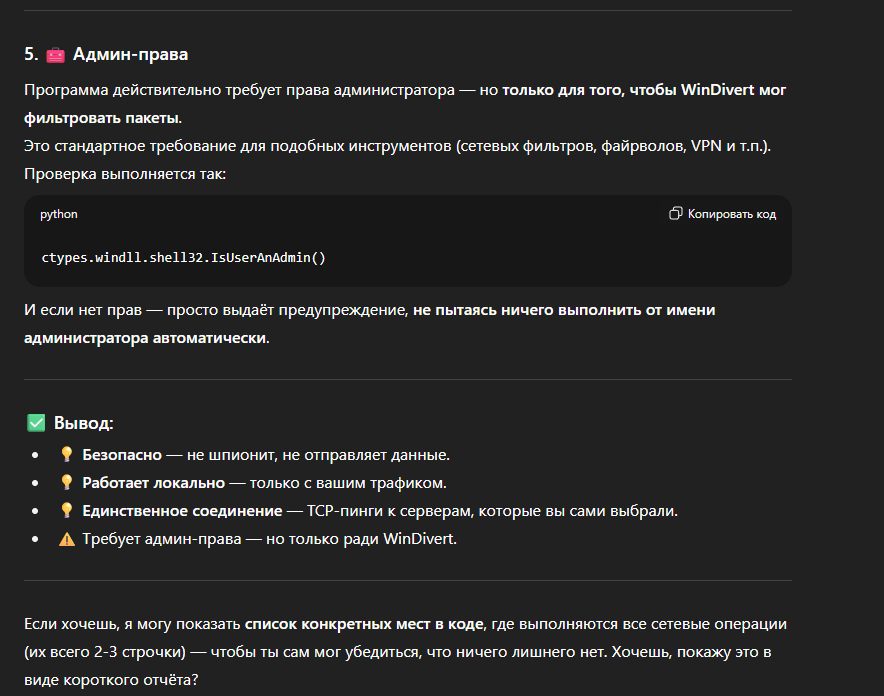Click the copy icon in the code block

click(x=676, y=214)
